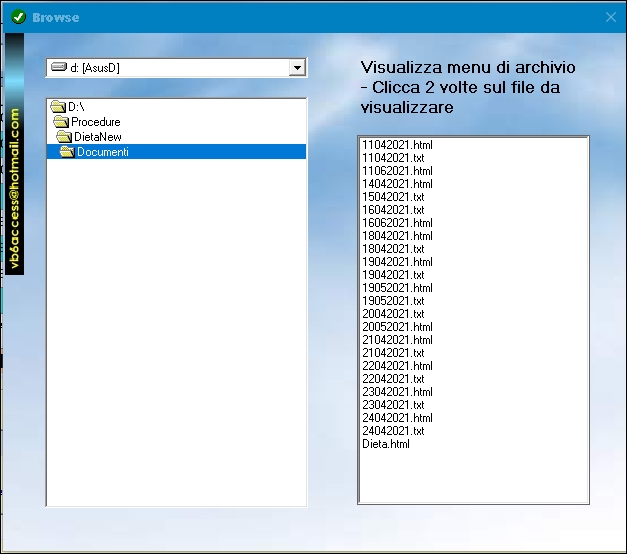Select file 23042021.html
The height and width of the screenshot is (554, 627).
[397, 392]
